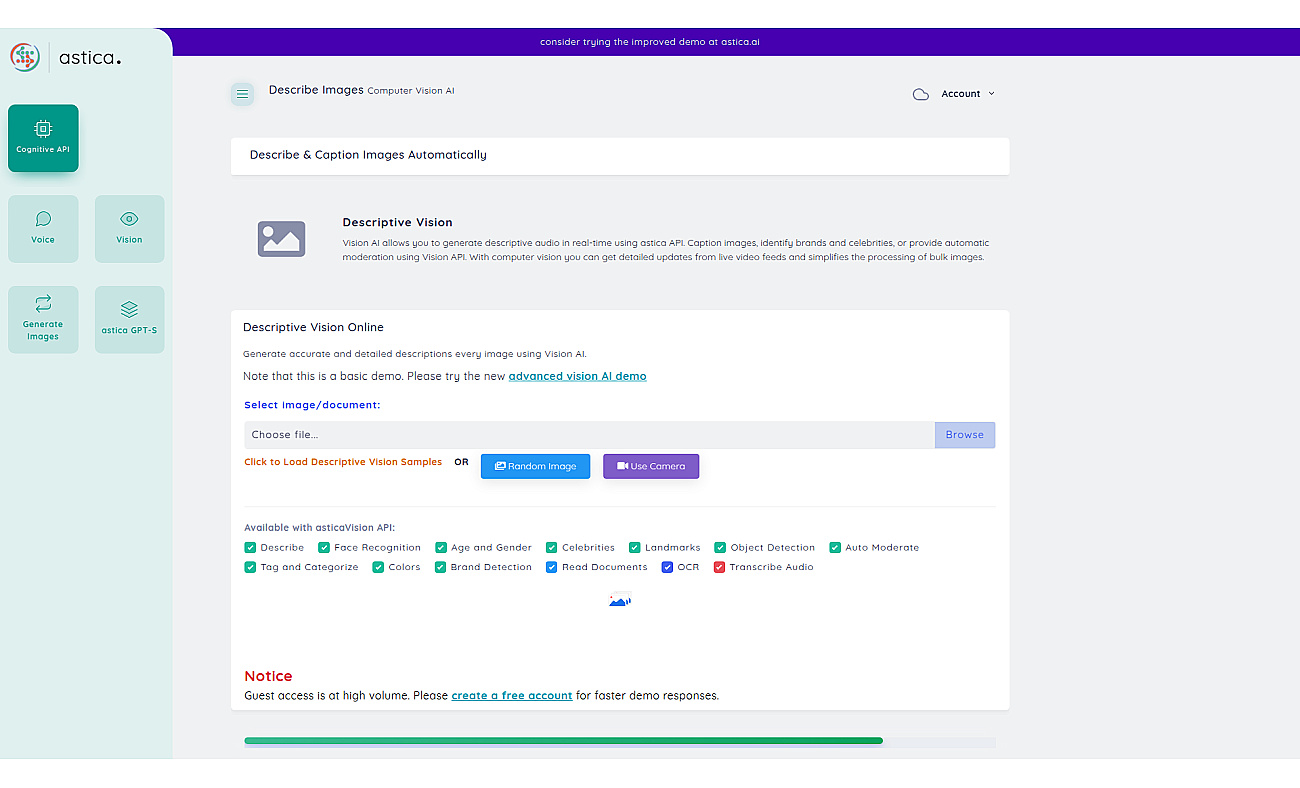Toggle Tag and Categorize checkbox
Viewport: 1300px width, 788px height.
pos(250,567)
